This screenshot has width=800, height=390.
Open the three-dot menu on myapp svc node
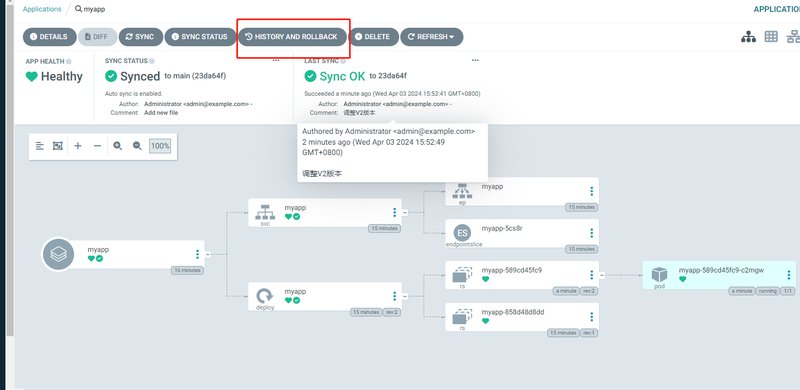[x=394, y=212]
